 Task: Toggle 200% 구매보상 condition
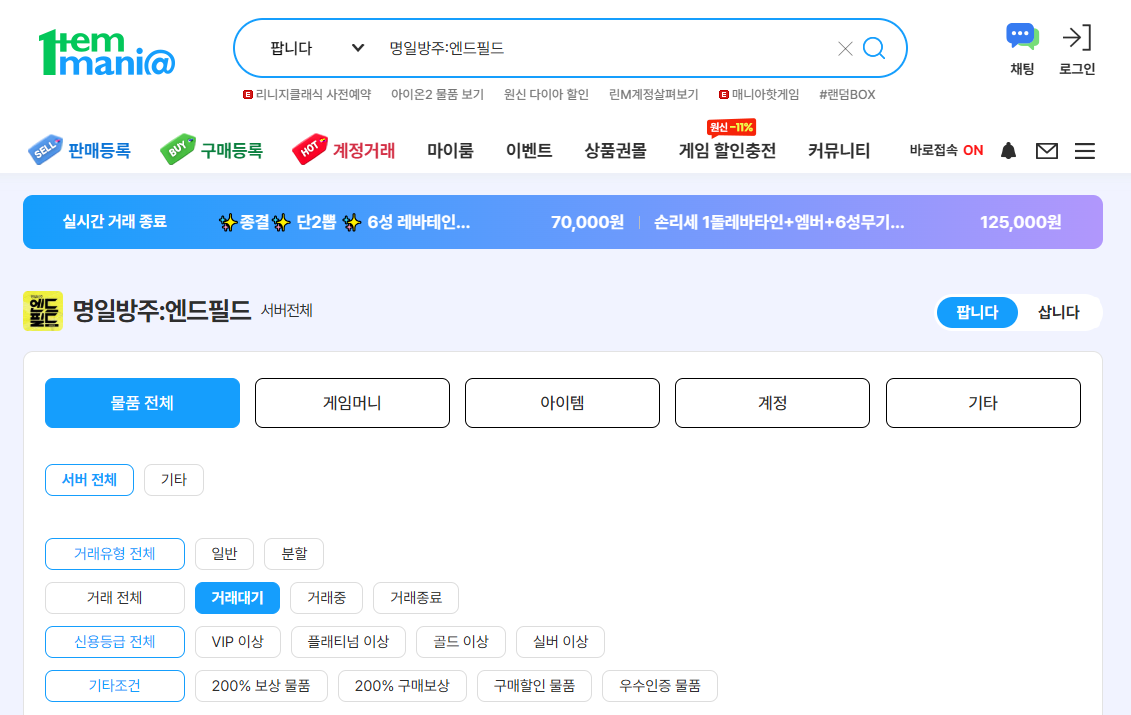(x=402, y=685)
